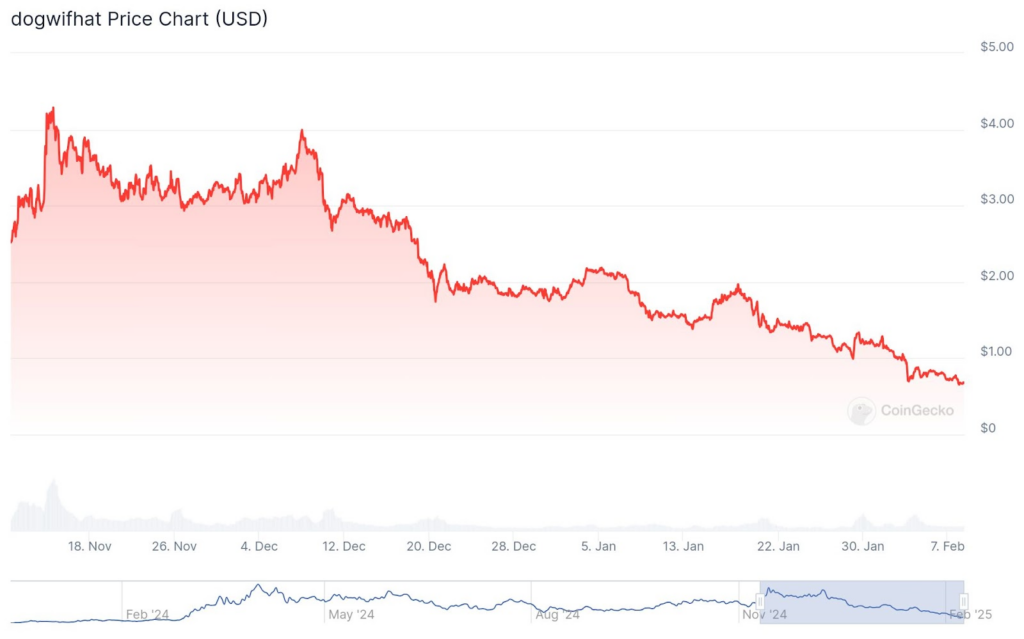Click the CoinGecko logo watermark icon
Image resolution: width=1024 pixels, height=639 pixels.
[x=861, y=410]
